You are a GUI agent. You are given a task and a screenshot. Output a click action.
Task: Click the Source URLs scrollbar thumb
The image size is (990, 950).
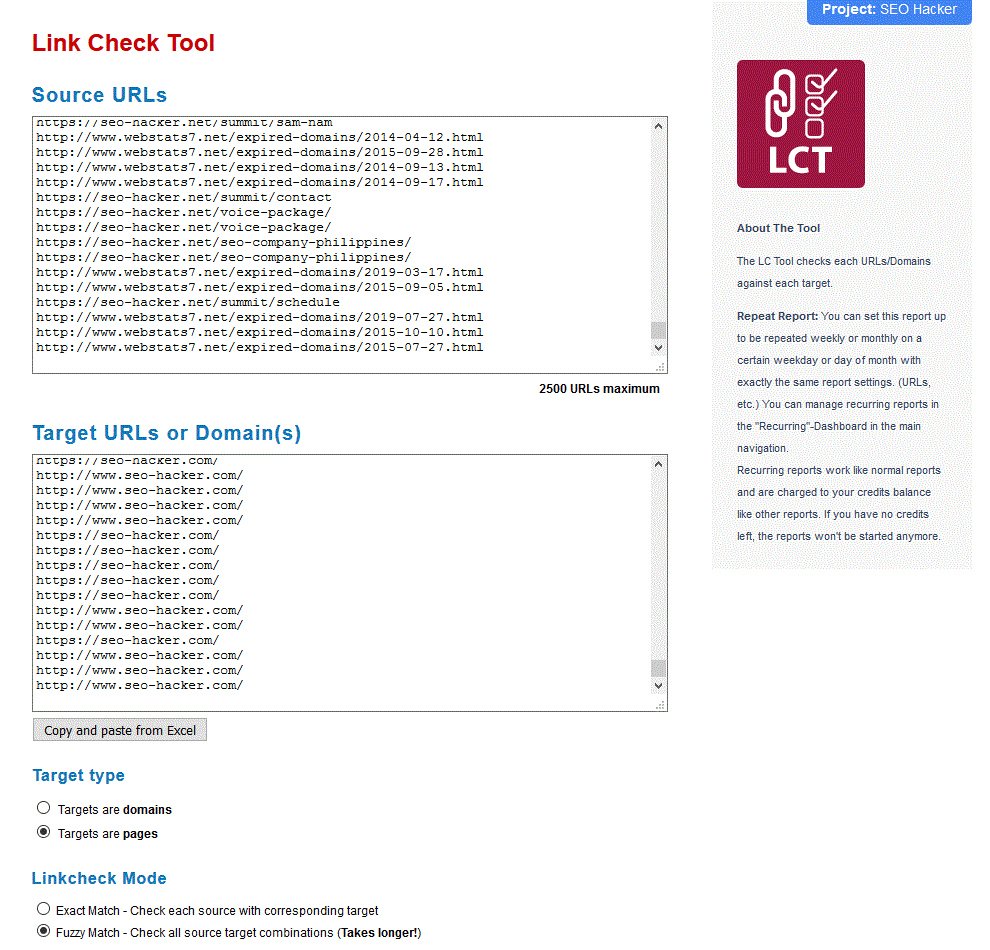pyautogui.click(x=658, y=330)
